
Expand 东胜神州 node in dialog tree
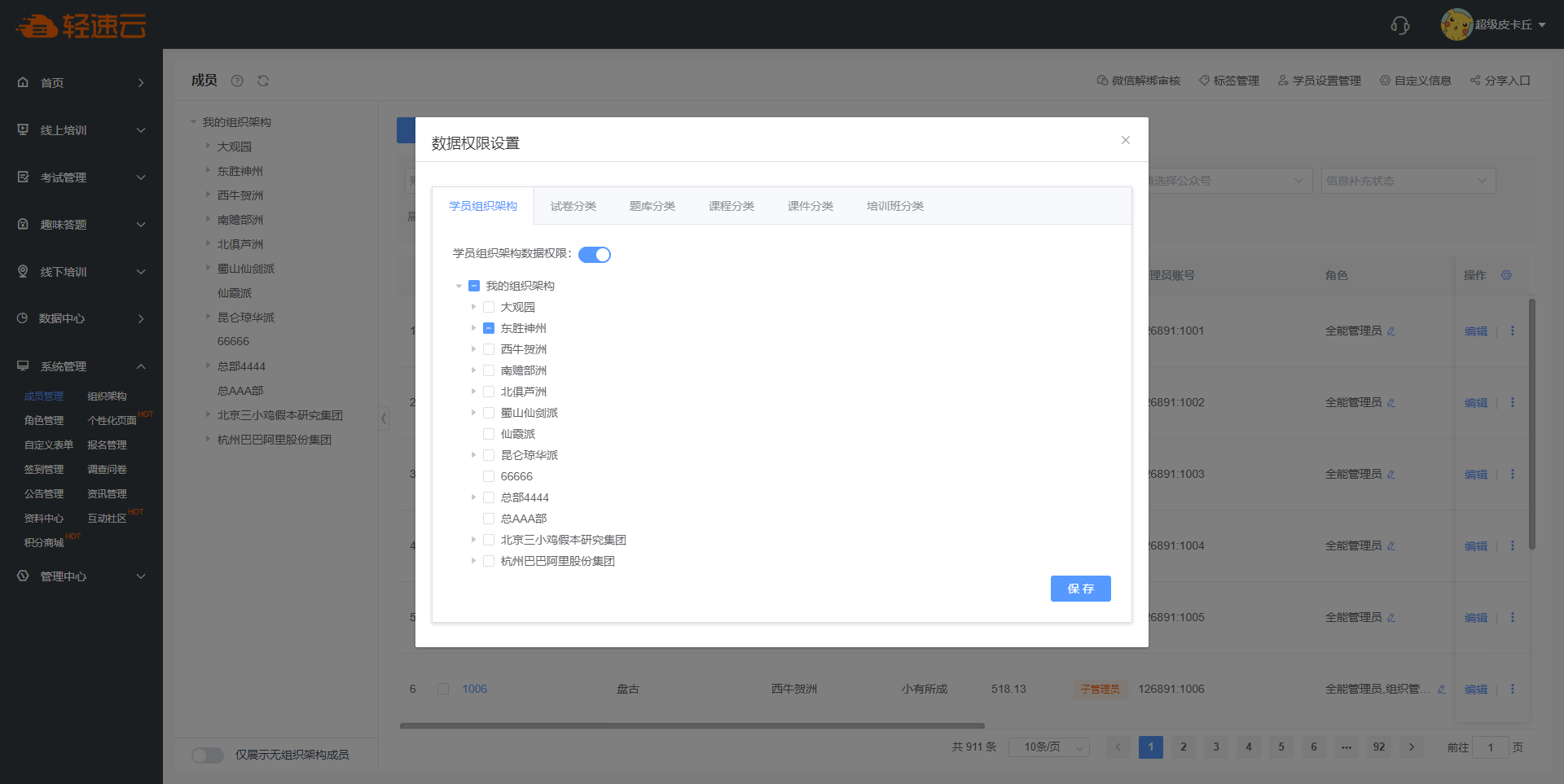tap(473, 328)
